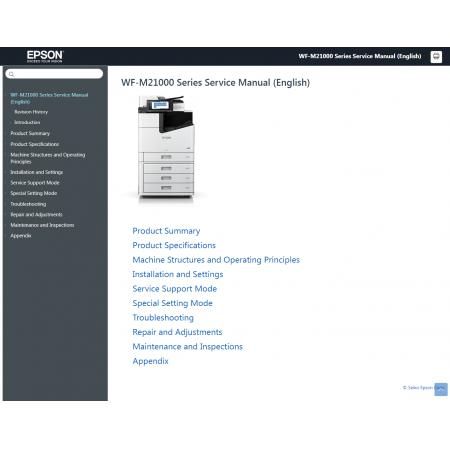Open Repair and Adjustments link
The height and width of the screenshot is (450, 450).
point(177,332)
